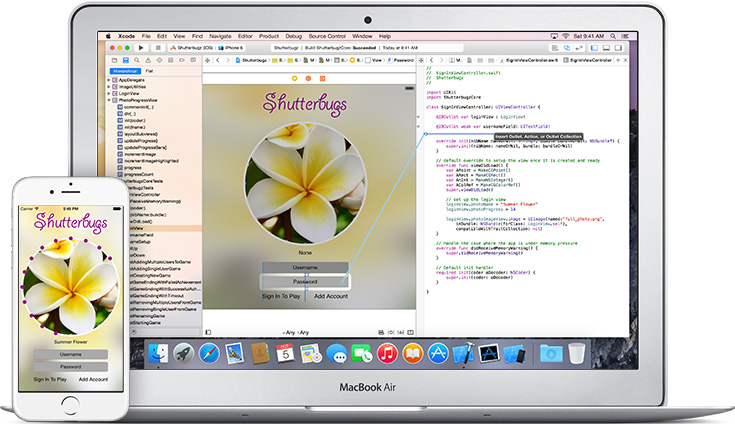Screen dimensions: 735x424
Task: Launch App Store from the Dock
Action: pos(436,352)
